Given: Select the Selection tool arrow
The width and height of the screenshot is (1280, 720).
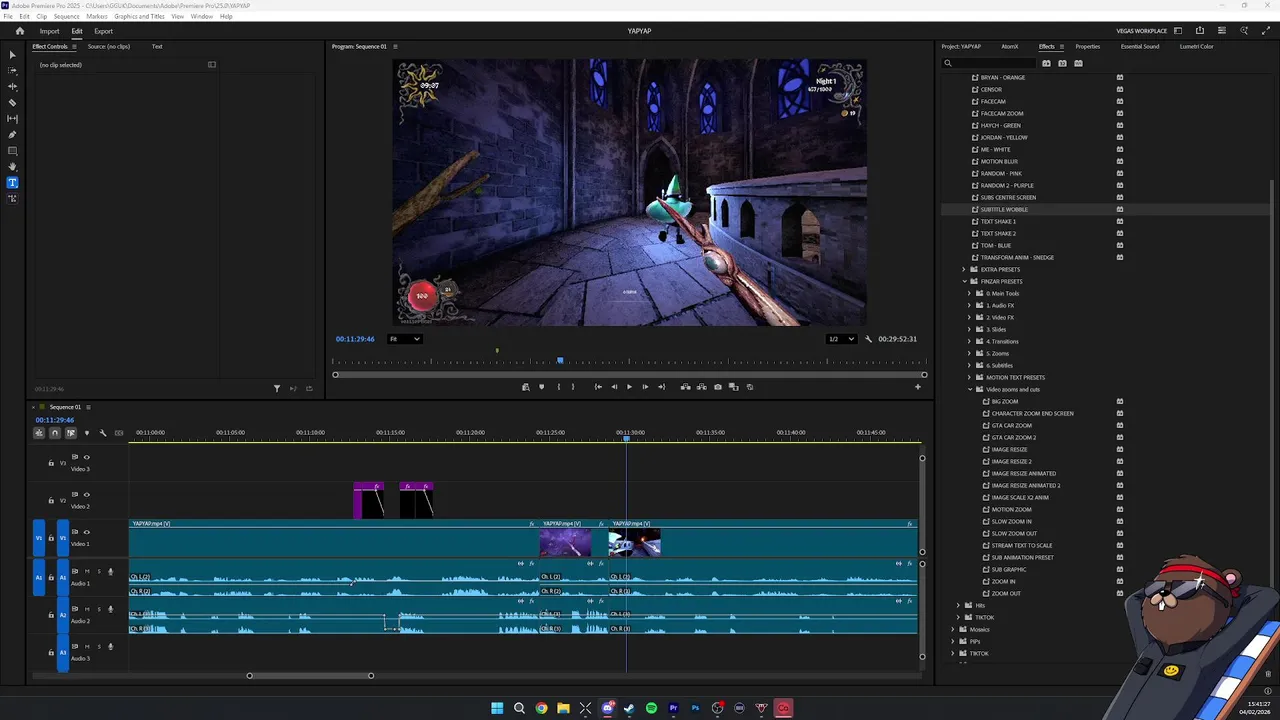Looking at the screenshot, I should (x=12, y=54).
